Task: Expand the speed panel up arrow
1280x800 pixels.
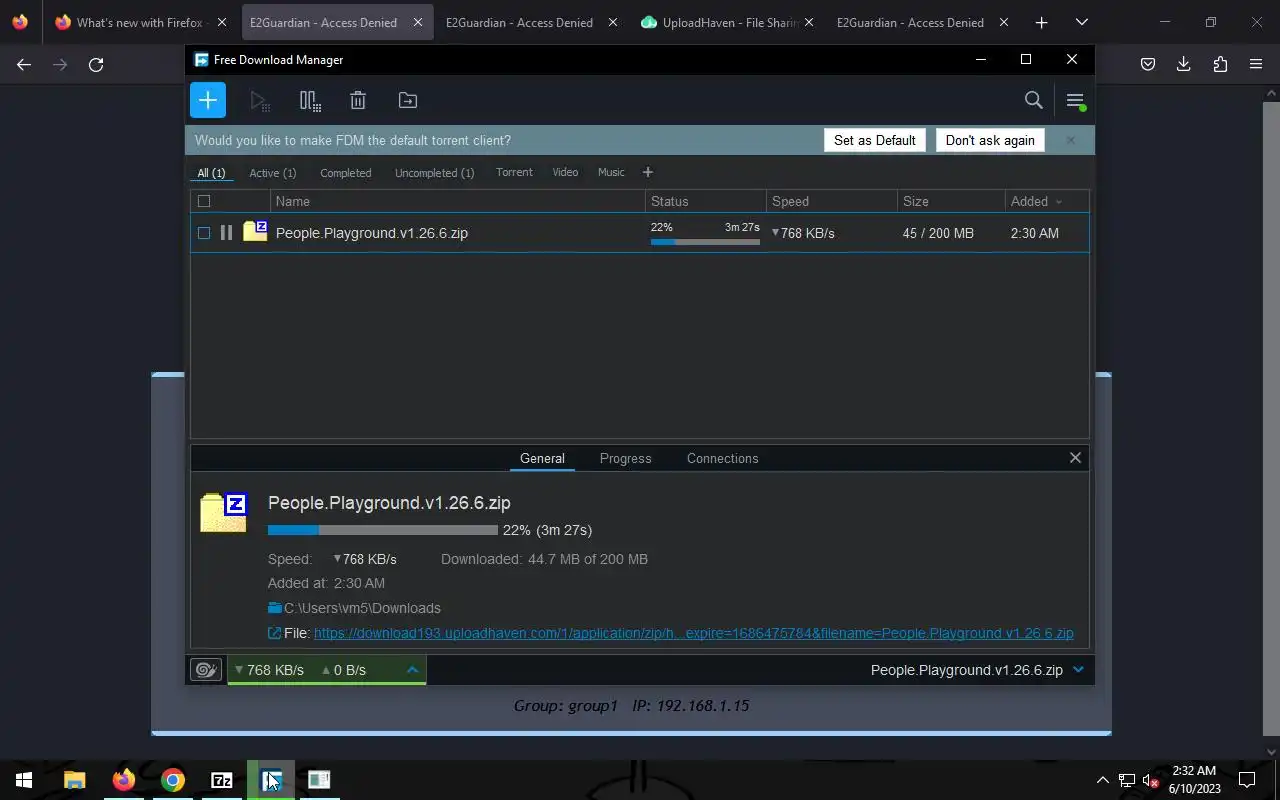Action: [x=412, y=670]
